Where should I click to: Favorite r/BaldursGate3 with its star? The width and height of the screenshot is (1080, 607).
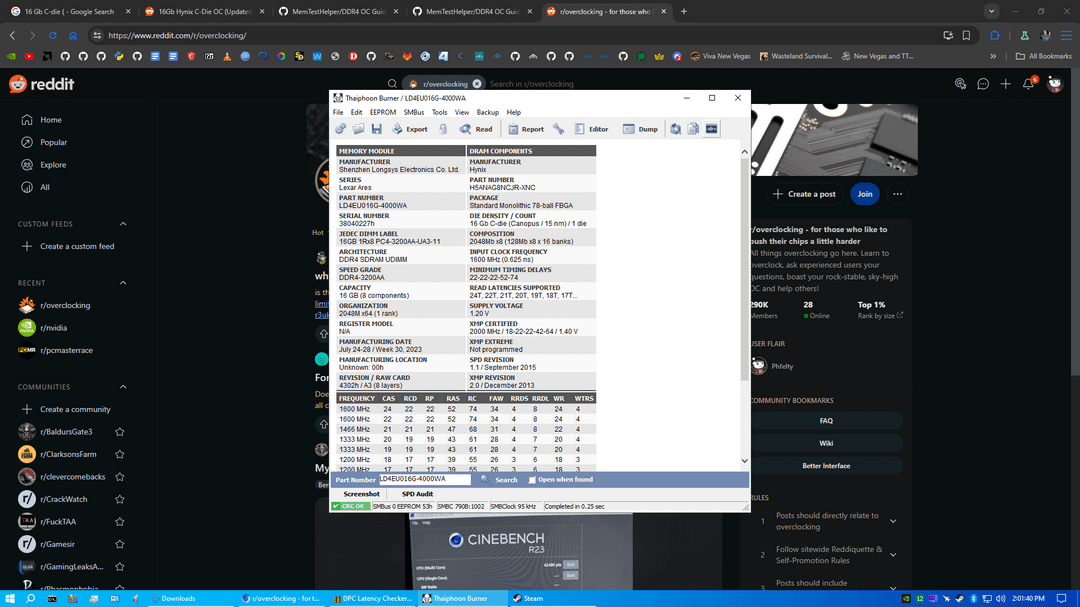120,432
